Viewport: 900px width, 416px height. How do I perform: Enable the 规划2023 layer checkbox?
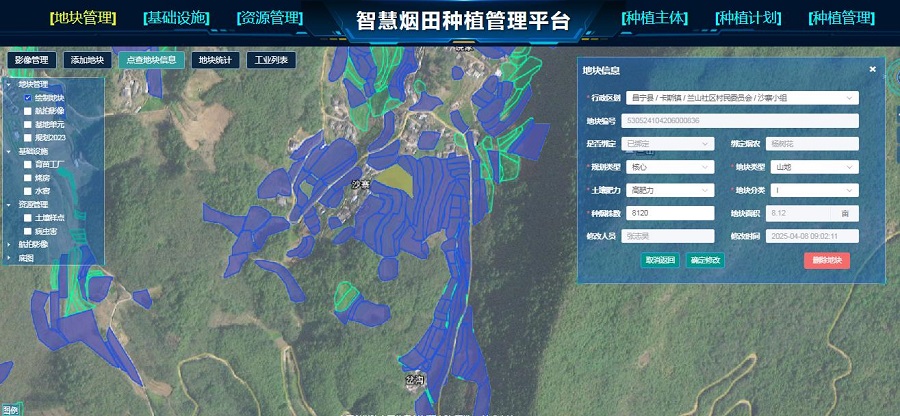pos(28,138)
